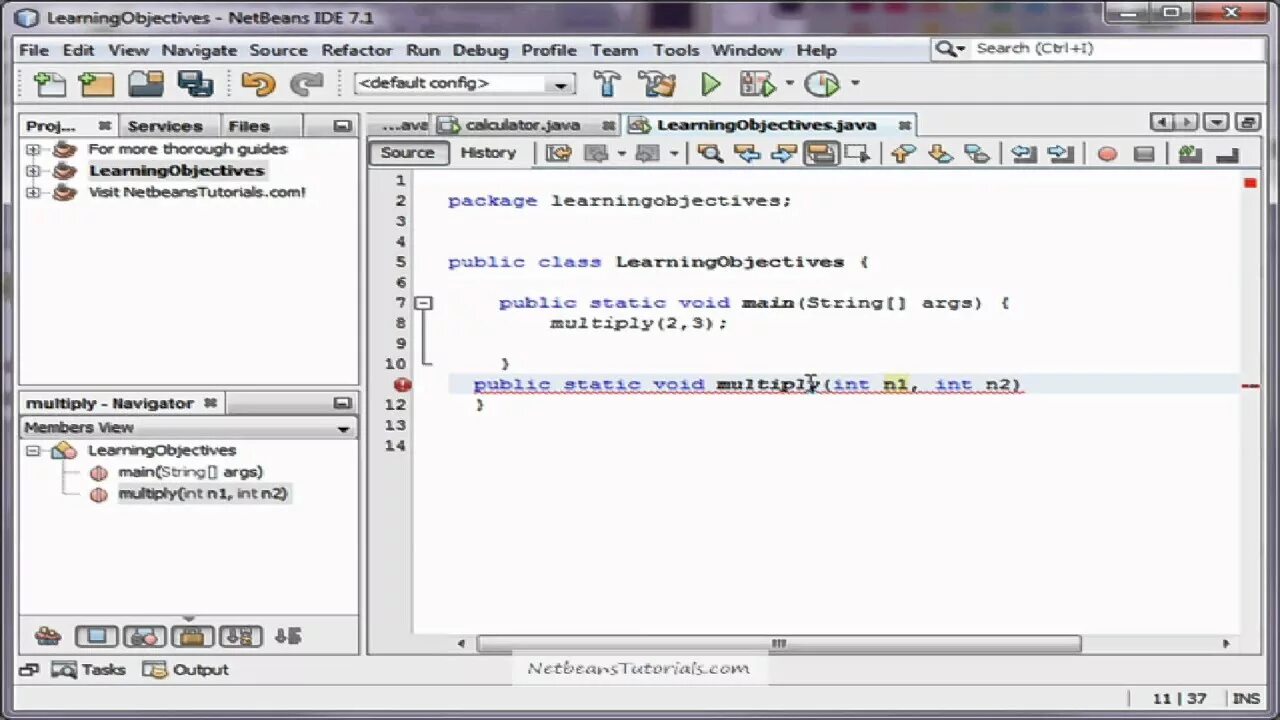The image size is (1280, 720).
Task: Open the editor documents list dropdown
Action: coord(1216,123)
